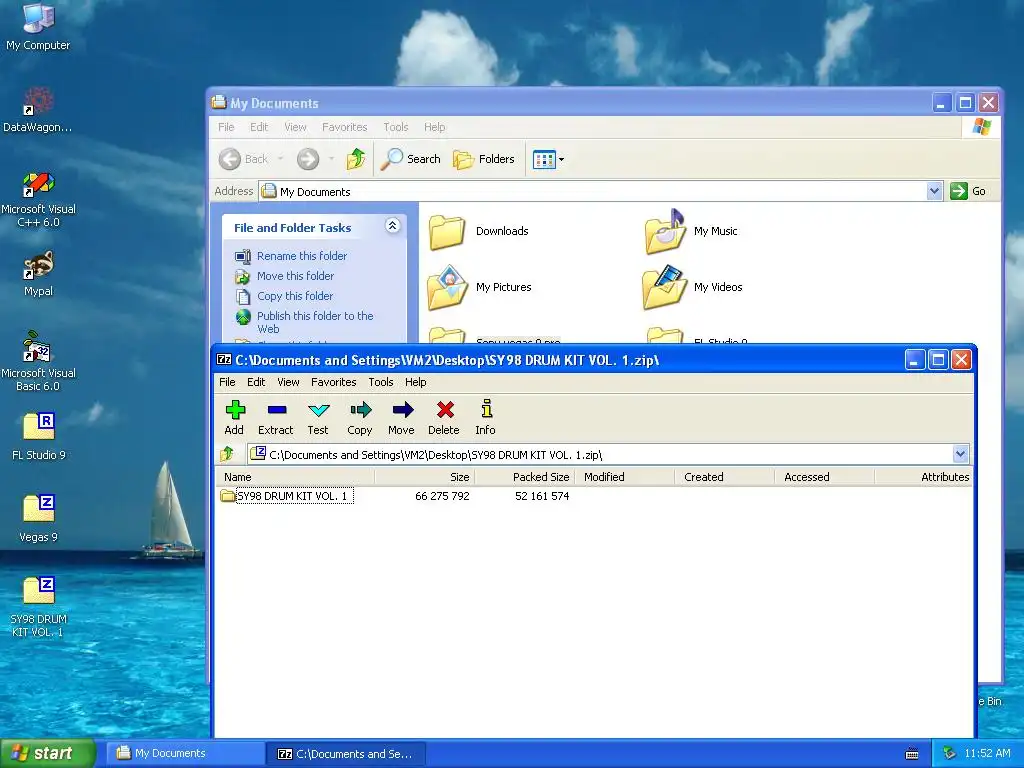The width and height of the screenshot is (1024, 768).
Task: Sort by Name column header
Action: click(x=295, y=477)
